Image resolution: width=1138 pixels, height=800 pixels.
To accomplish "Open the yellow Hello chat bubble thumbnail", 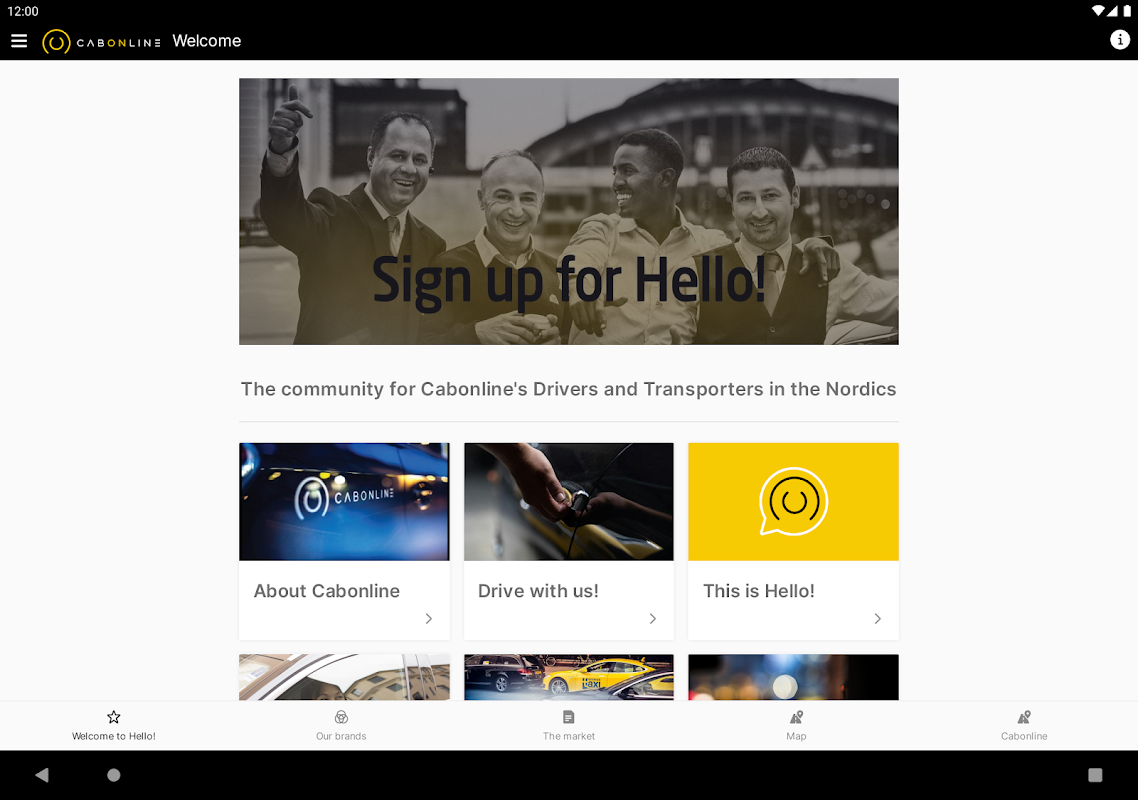I will 793,502.
